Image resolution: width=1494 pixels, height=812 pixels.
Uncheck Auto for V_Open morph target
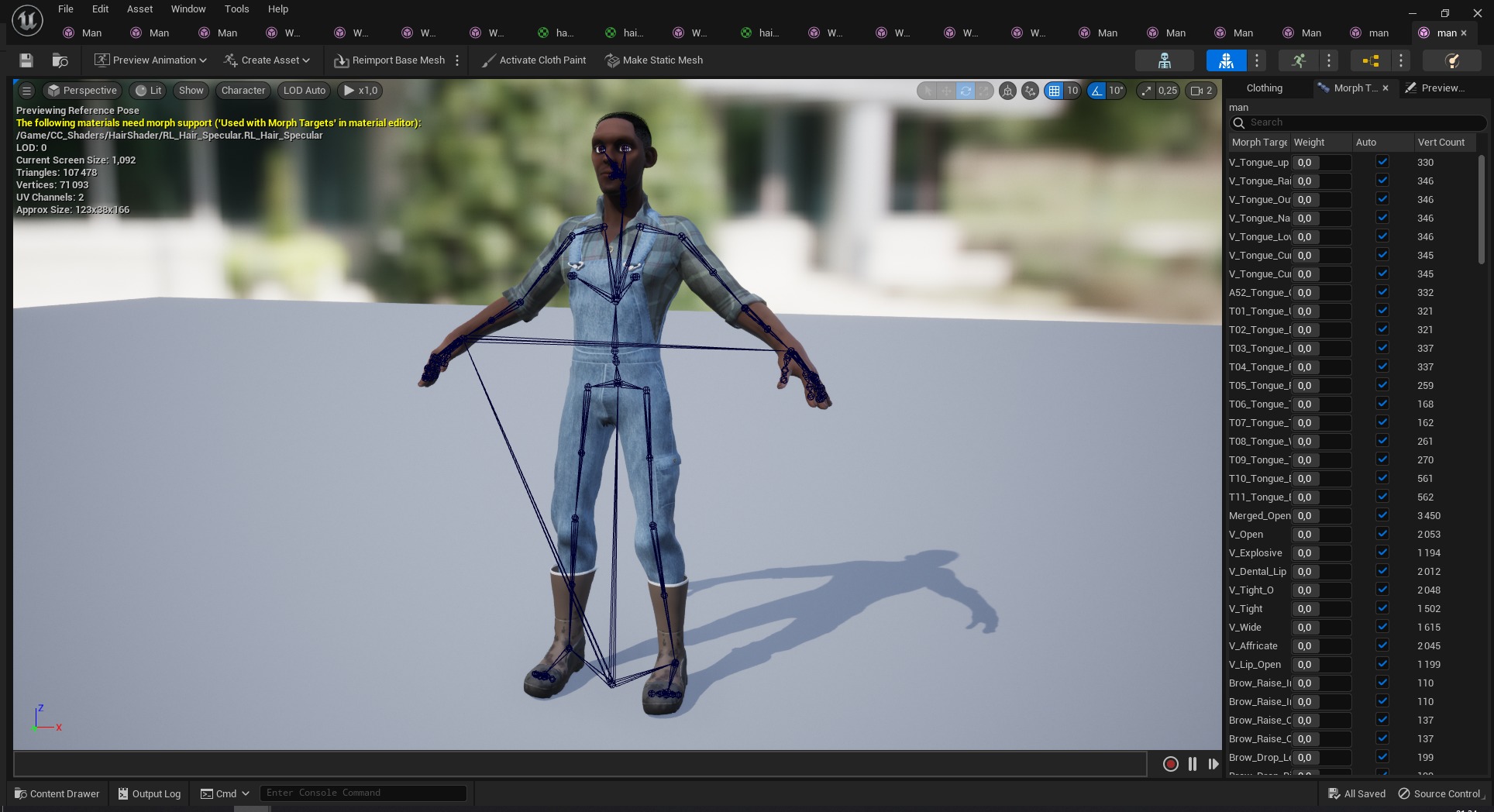tap(1382, 534)
